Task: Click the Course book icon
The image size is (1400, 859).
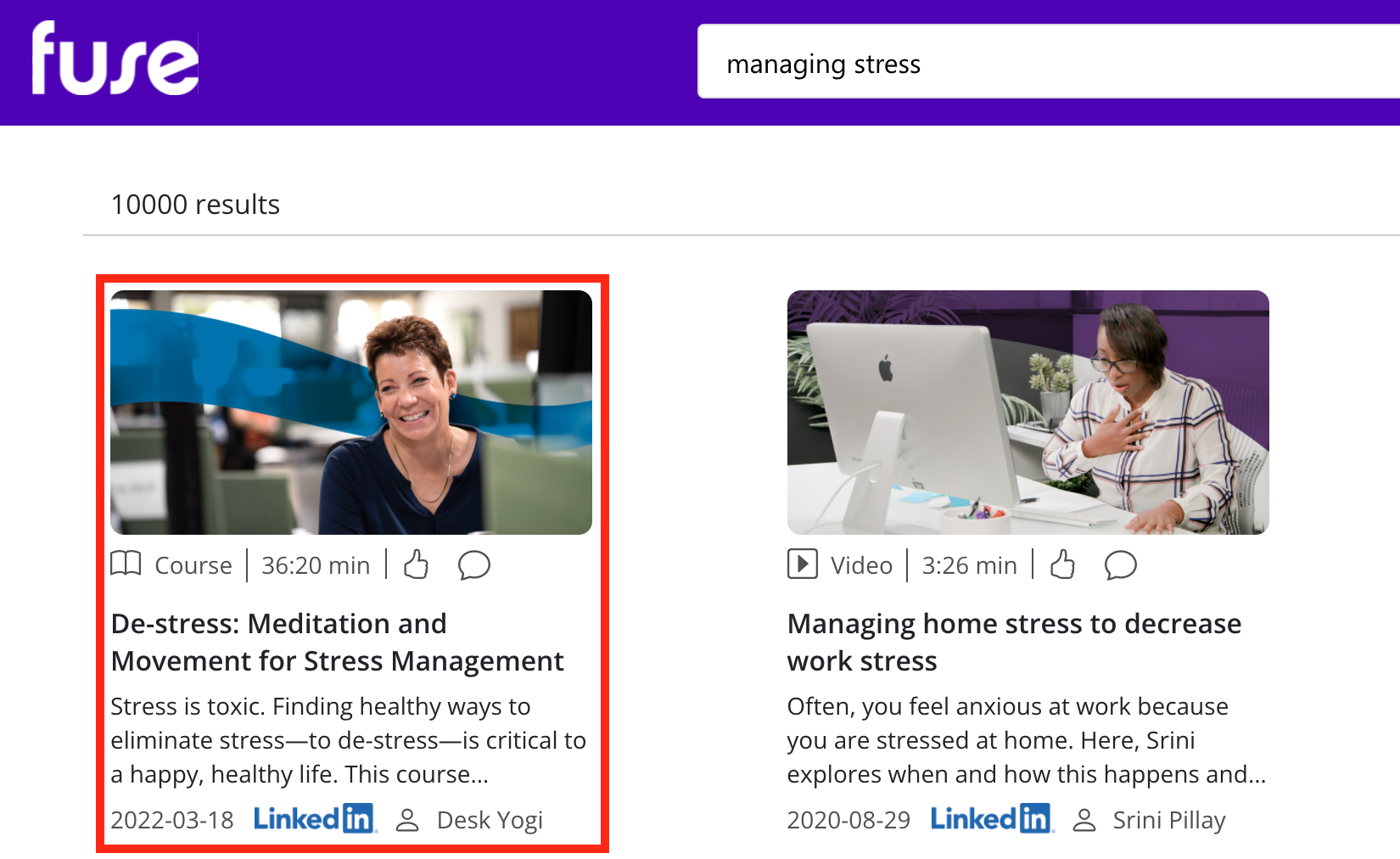Action: tap(126, 564)
